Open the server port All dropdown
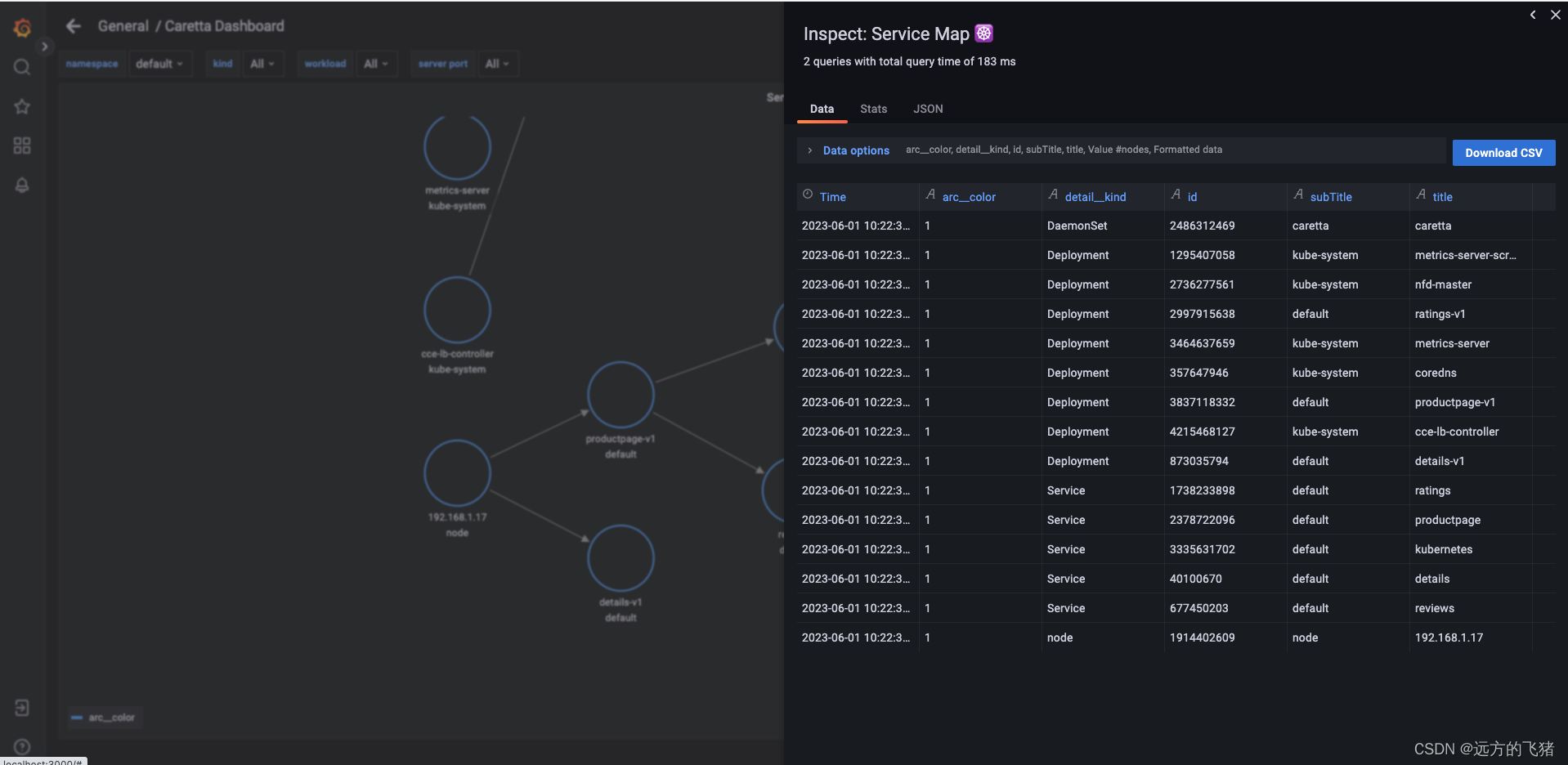The image size is (1568, 765). click(x=497, y=64)
